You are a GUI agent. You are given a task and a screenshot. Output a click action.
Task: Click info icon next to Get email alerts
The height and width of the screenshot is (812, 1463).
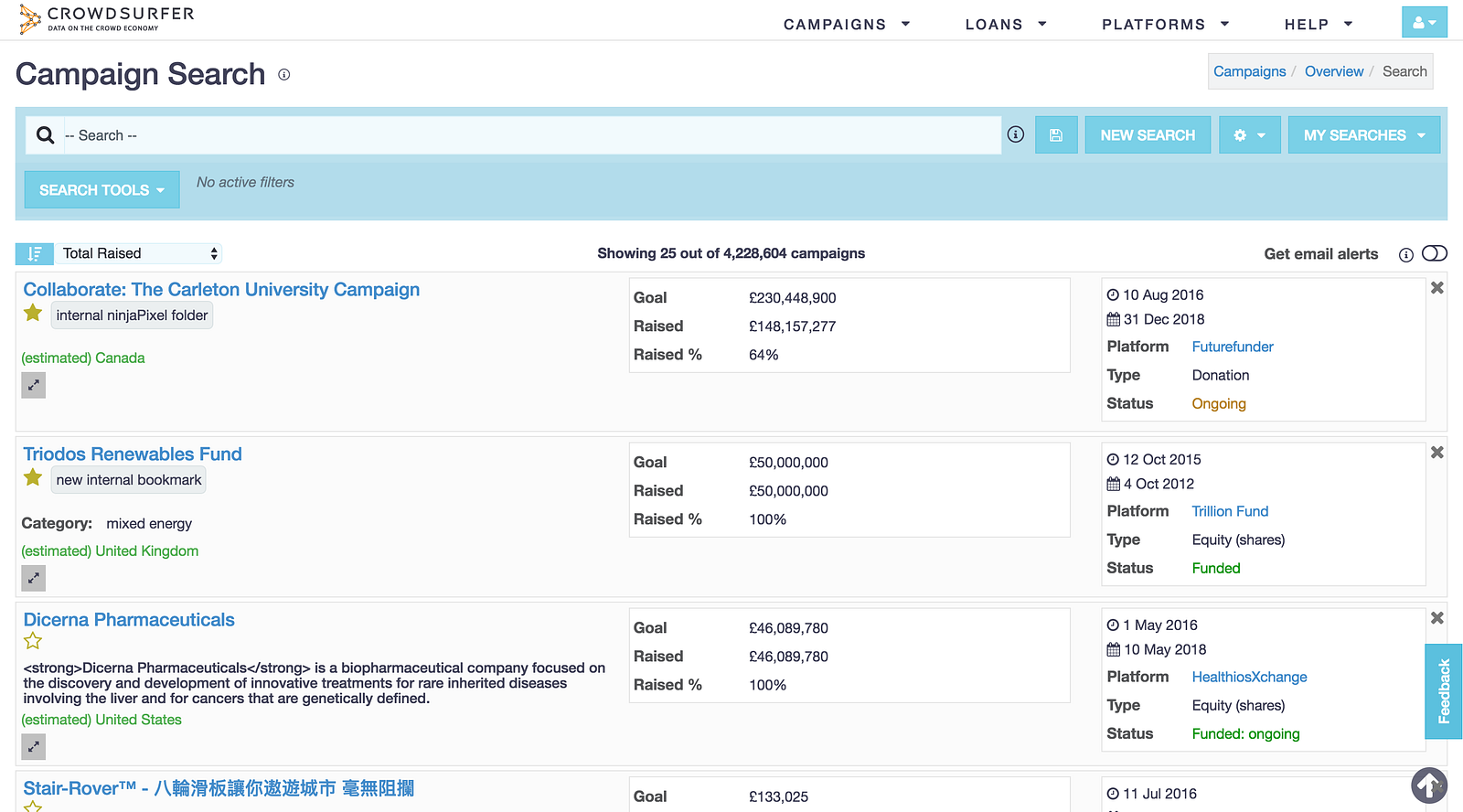click(1406, 254)
